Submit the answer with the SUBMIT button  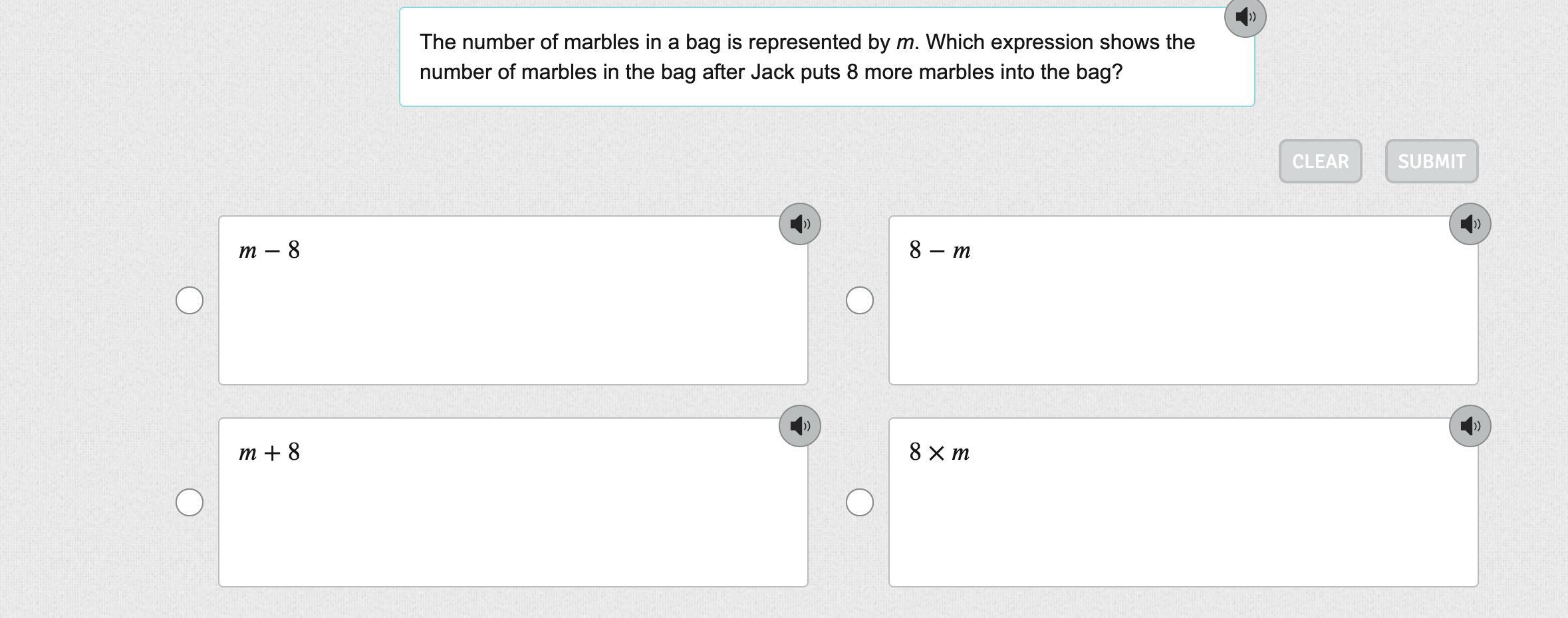tap(1431, 161)
